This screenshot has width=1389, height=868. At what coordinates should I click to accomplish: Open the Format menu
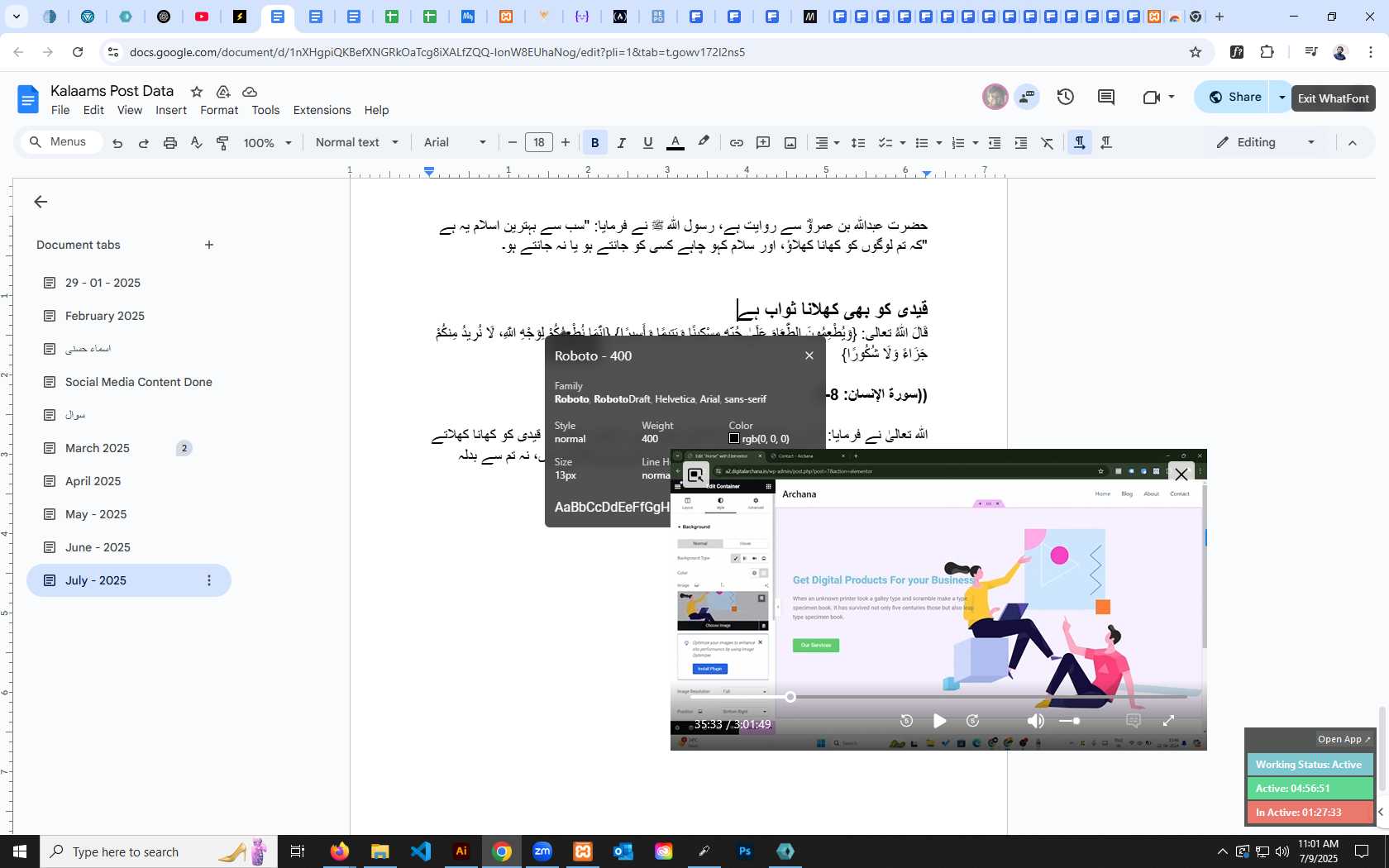click(219, 110)
